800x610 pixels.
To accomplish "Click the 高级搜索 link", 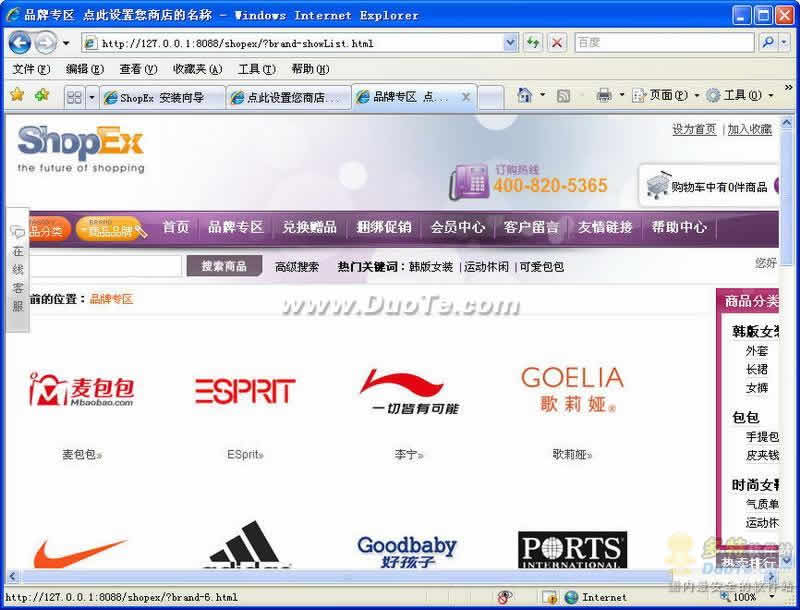I will 297,267.
